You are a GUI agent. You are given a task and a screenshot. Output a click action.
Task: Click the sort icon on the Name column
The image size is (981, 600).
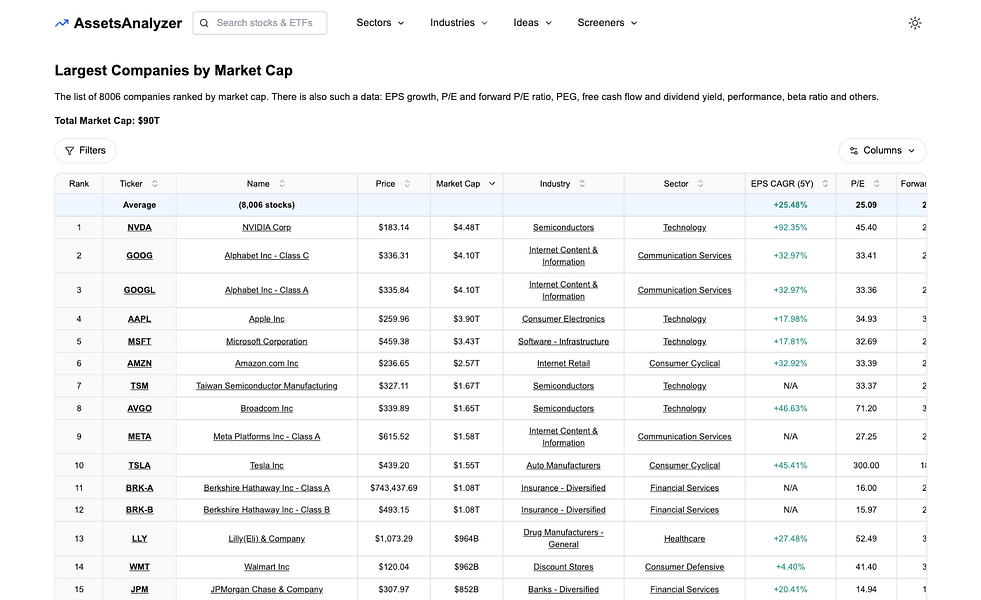282,183
